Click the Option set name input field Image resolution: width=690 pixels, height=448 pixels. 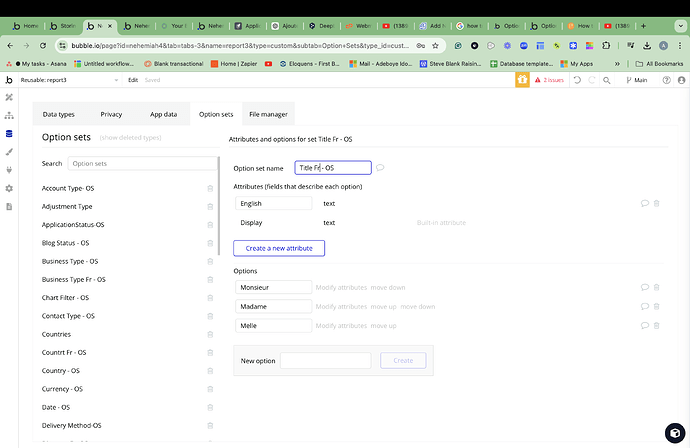coord(333,168)
